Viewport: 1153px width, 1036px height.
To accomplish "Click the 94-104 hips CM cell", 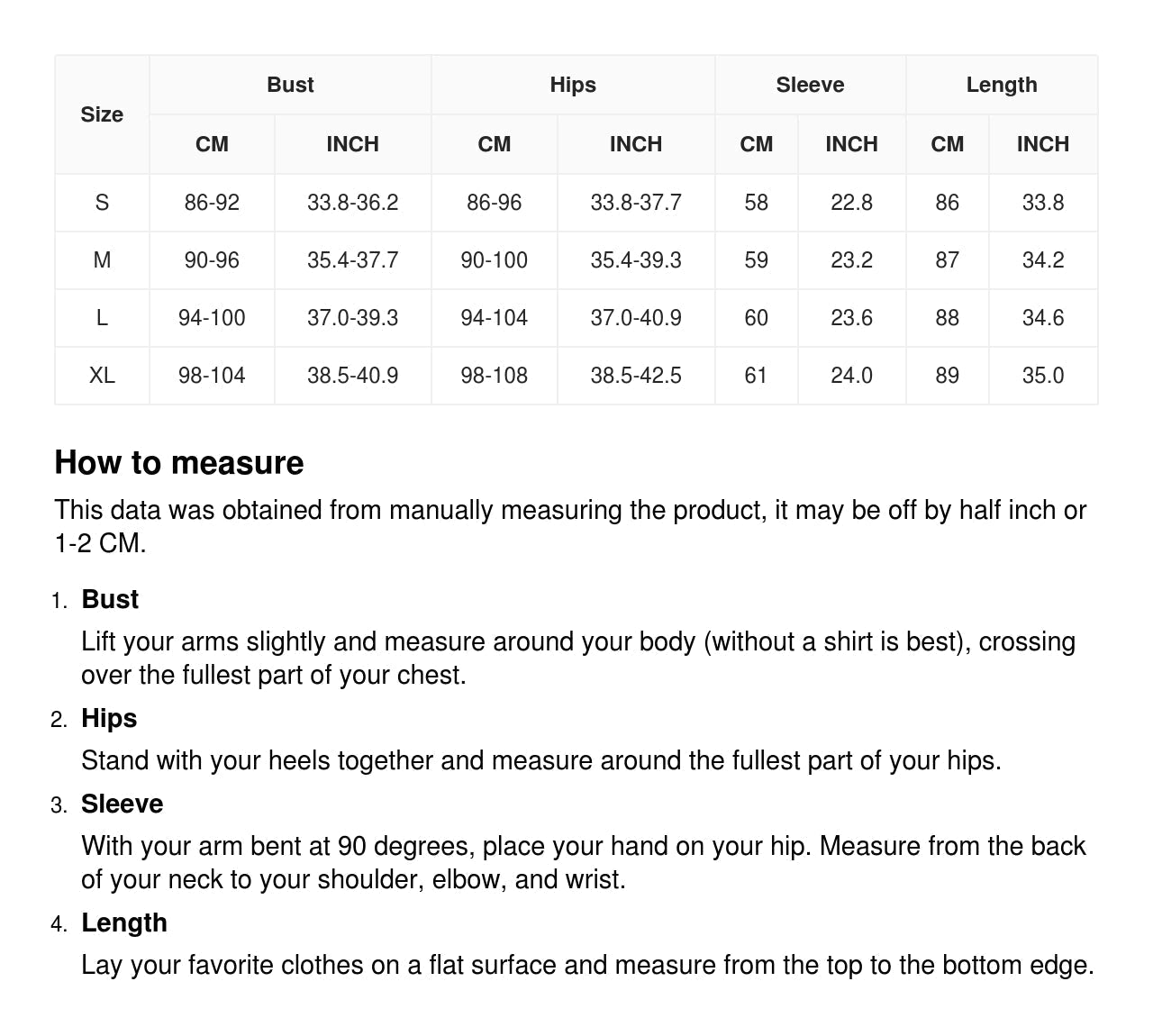I will point(494,318).
